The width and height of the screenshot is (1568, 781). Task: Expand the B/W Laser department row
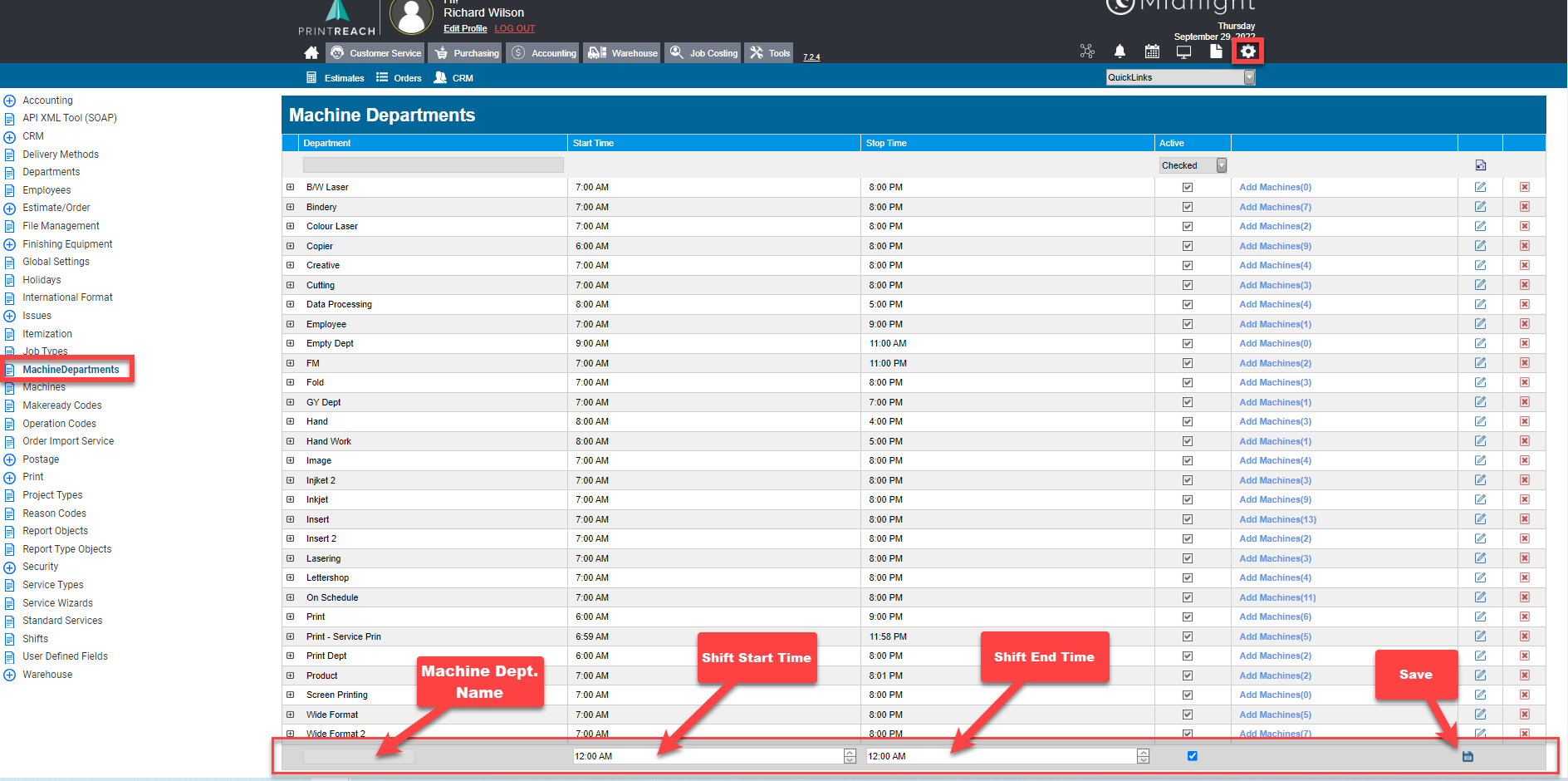pyautogui.click(x=290, y=187)
